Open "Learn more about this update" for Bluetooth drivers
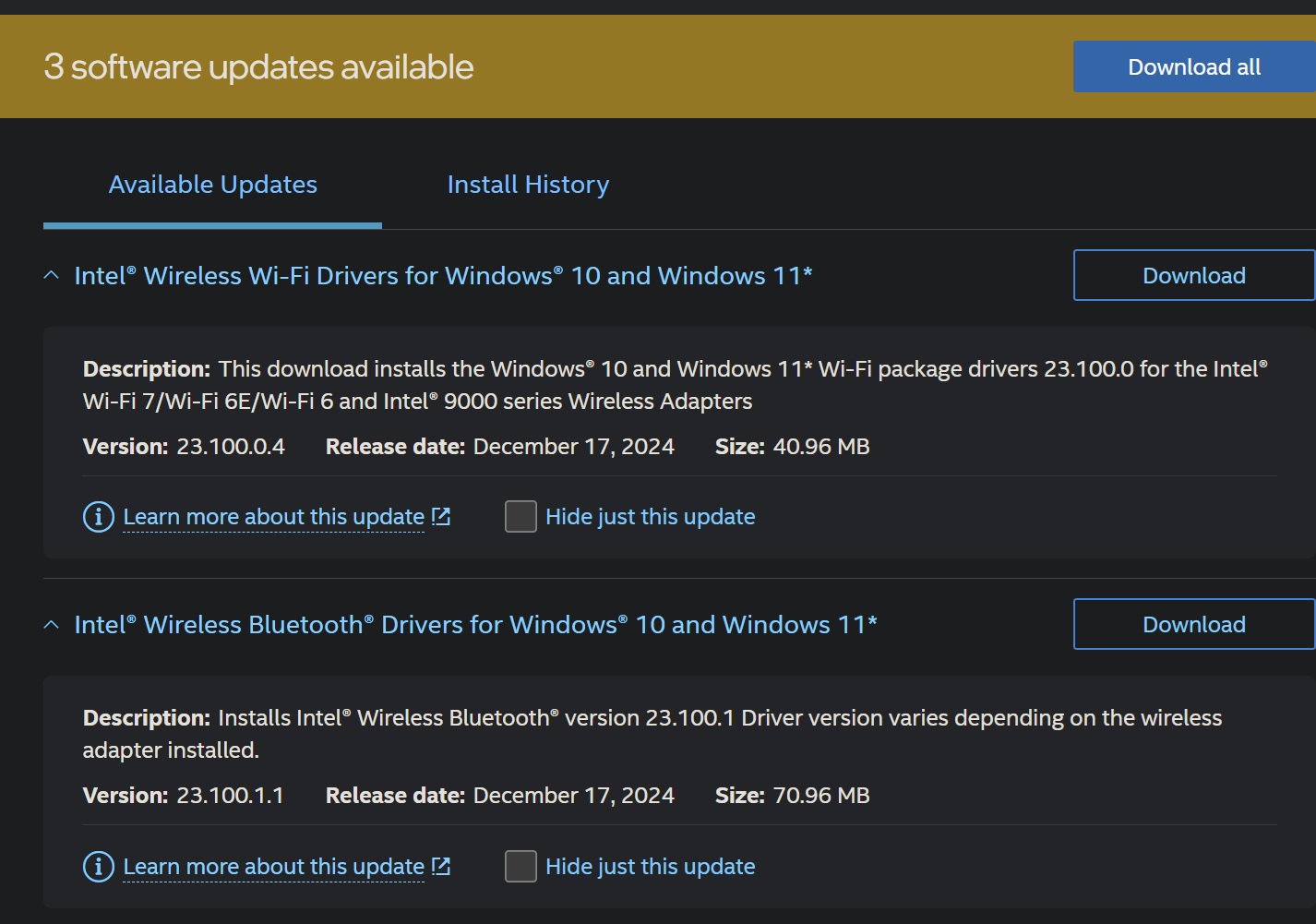The image size is (1316, 924). [x=273, y=867]
